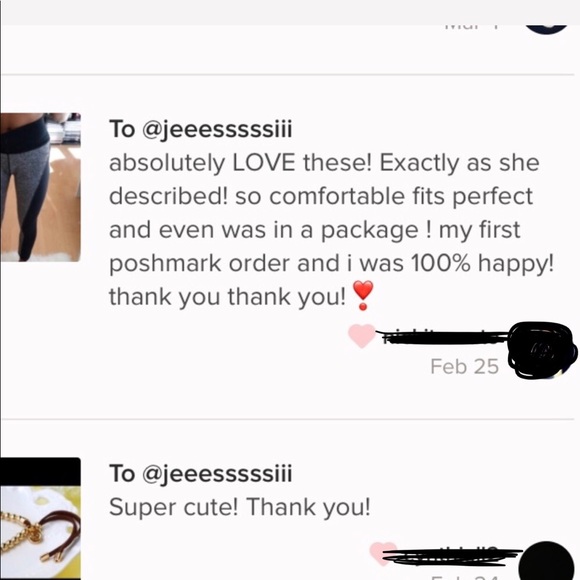
Task: Tap the 'poshmark order' text line
Action: click(202, 263)
